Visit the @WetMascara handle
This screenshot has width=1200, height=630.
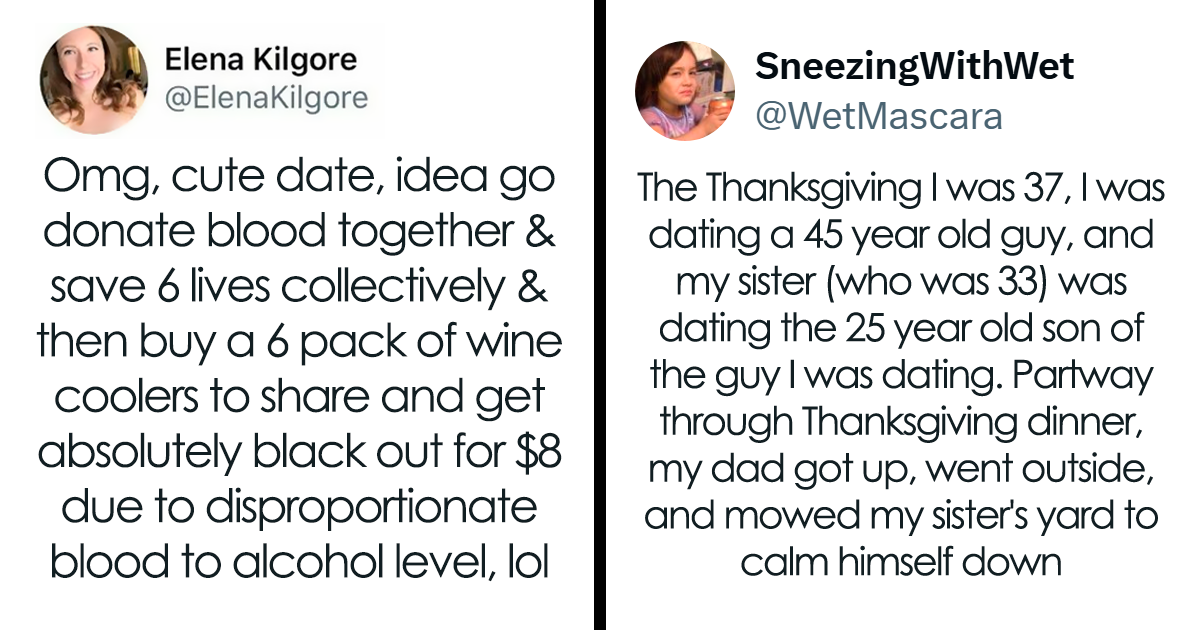(878, 116)
